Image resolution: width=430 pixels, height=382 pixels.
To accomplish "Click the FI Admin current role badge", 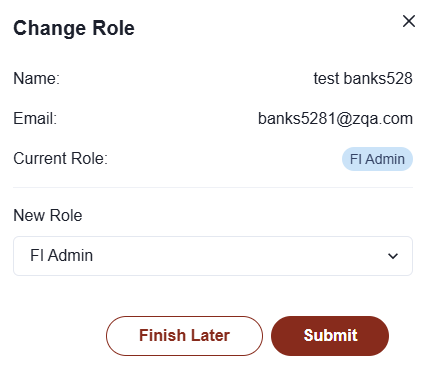I will [377, 159].
